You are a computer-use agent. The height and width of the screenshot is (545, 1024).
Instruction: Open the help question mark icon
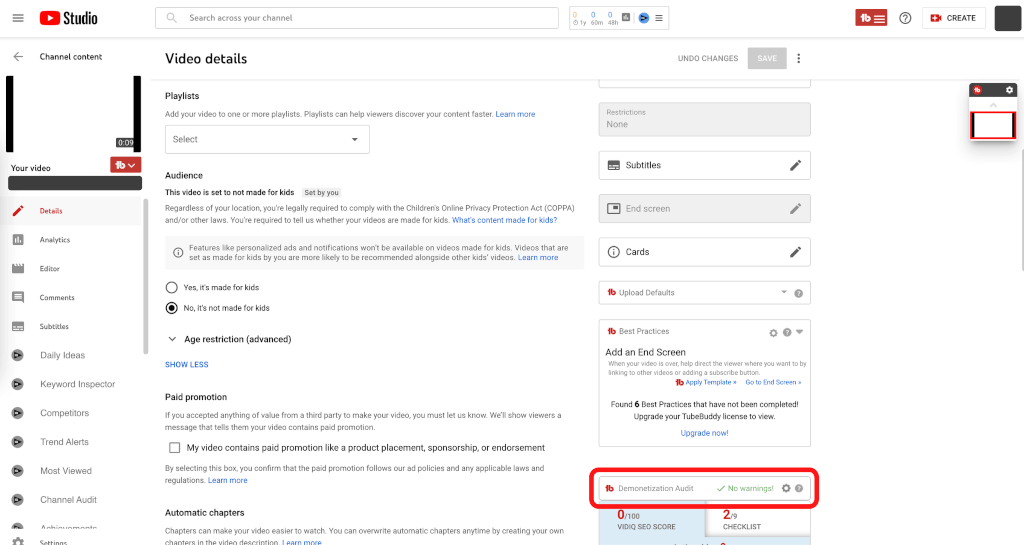tap(905, 18)
